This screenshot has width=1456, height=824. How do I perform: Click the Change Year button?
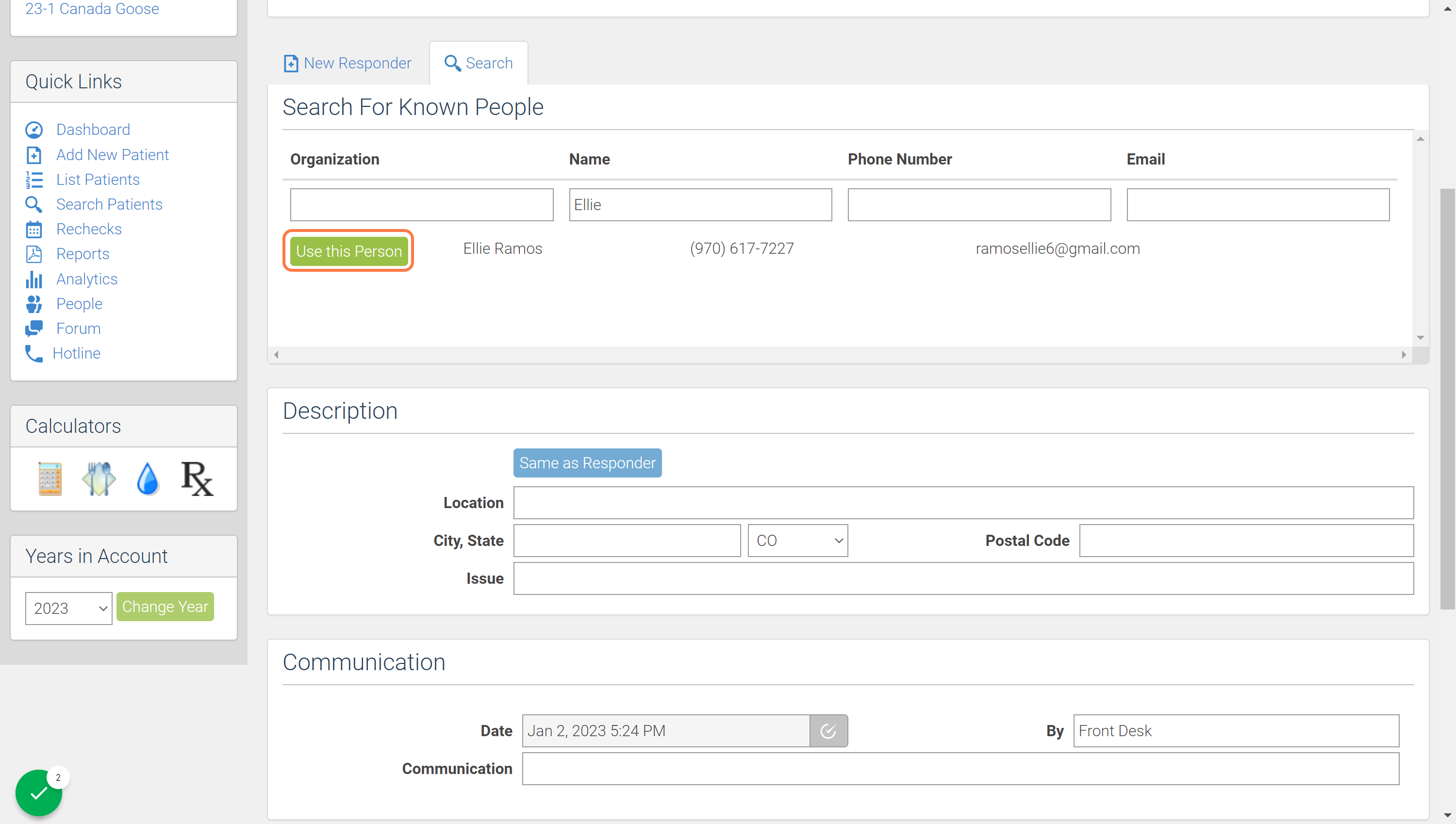pyautogui.click(x=165, y=607)
